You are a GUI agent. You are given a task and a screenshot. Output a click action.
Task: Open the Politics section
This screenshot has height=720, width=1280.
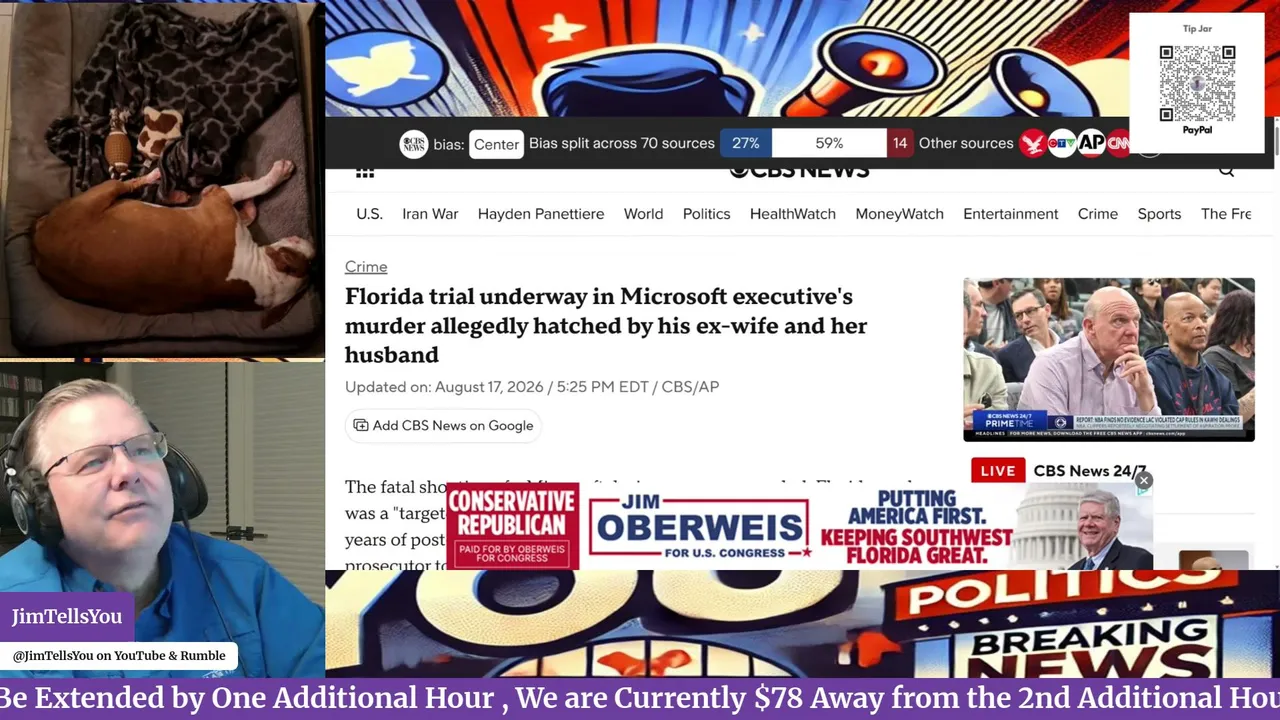(706, 214)
